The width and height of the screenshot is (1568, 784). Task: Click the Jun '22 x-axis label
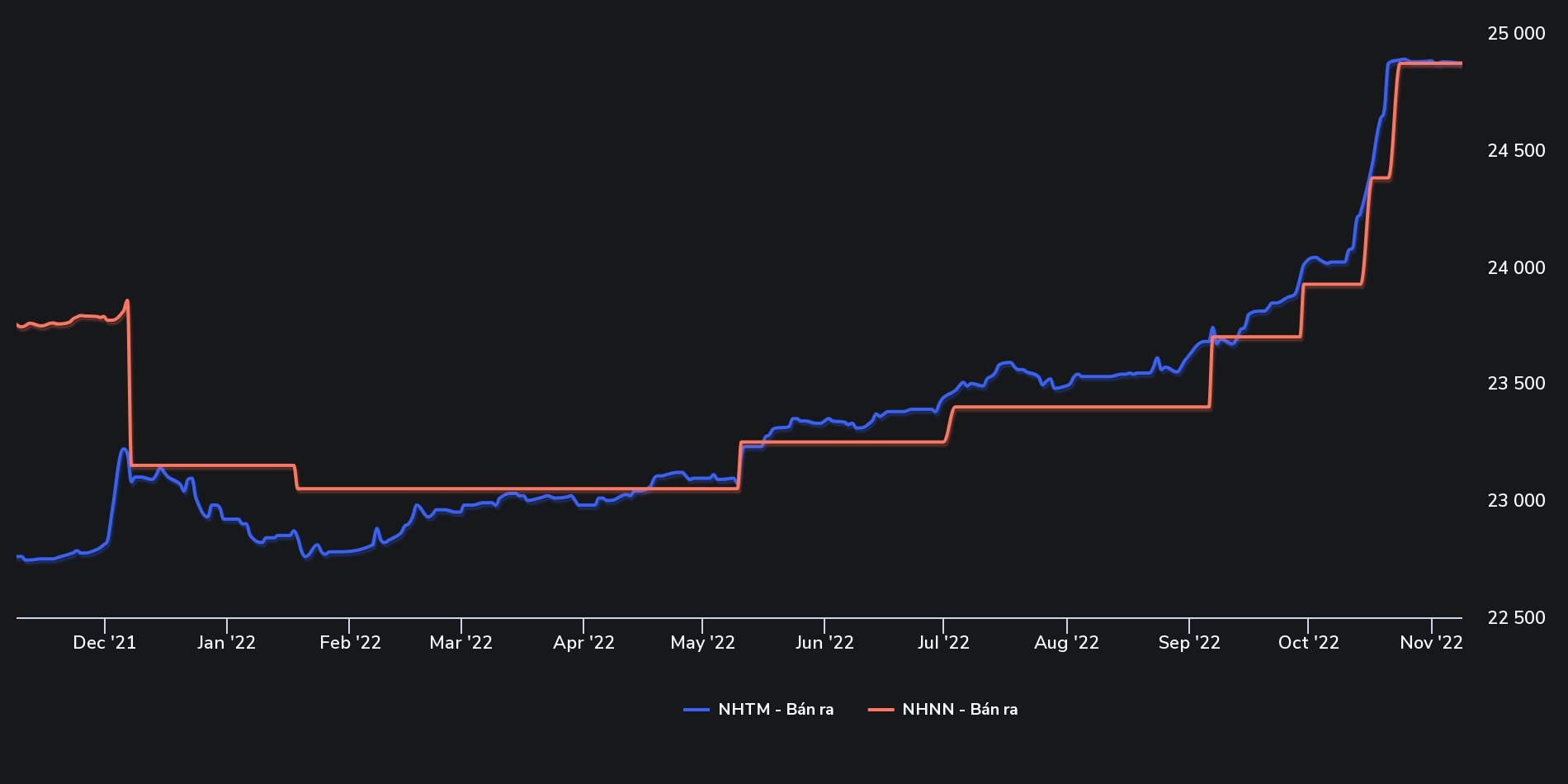pyautogui.click(x=824, y=643)
